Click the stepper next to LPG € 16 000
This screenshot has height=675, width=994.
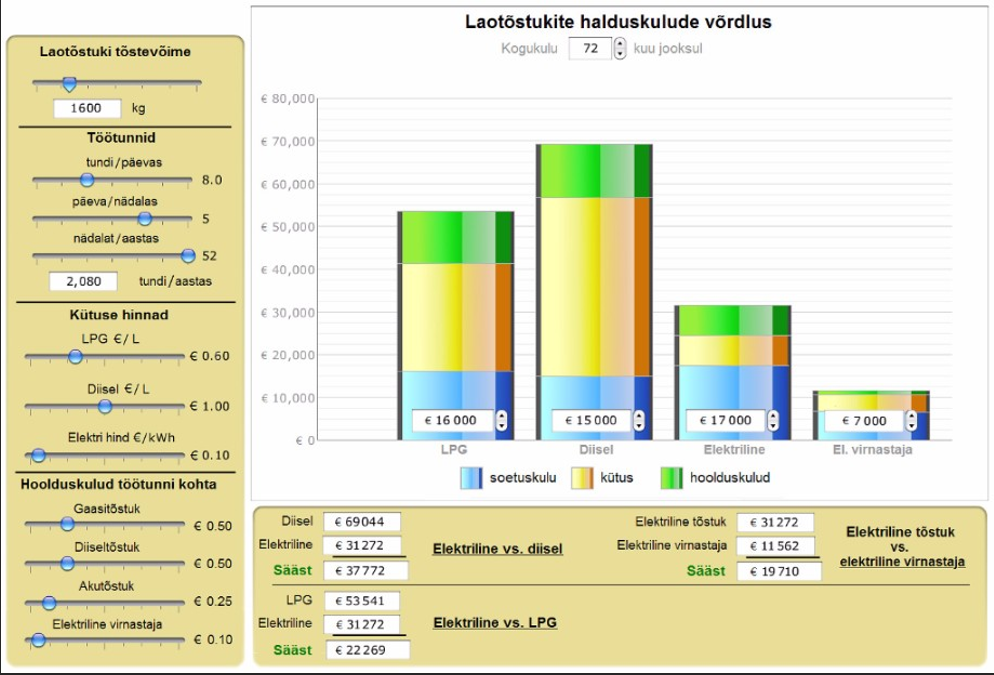tap(502, 421)
